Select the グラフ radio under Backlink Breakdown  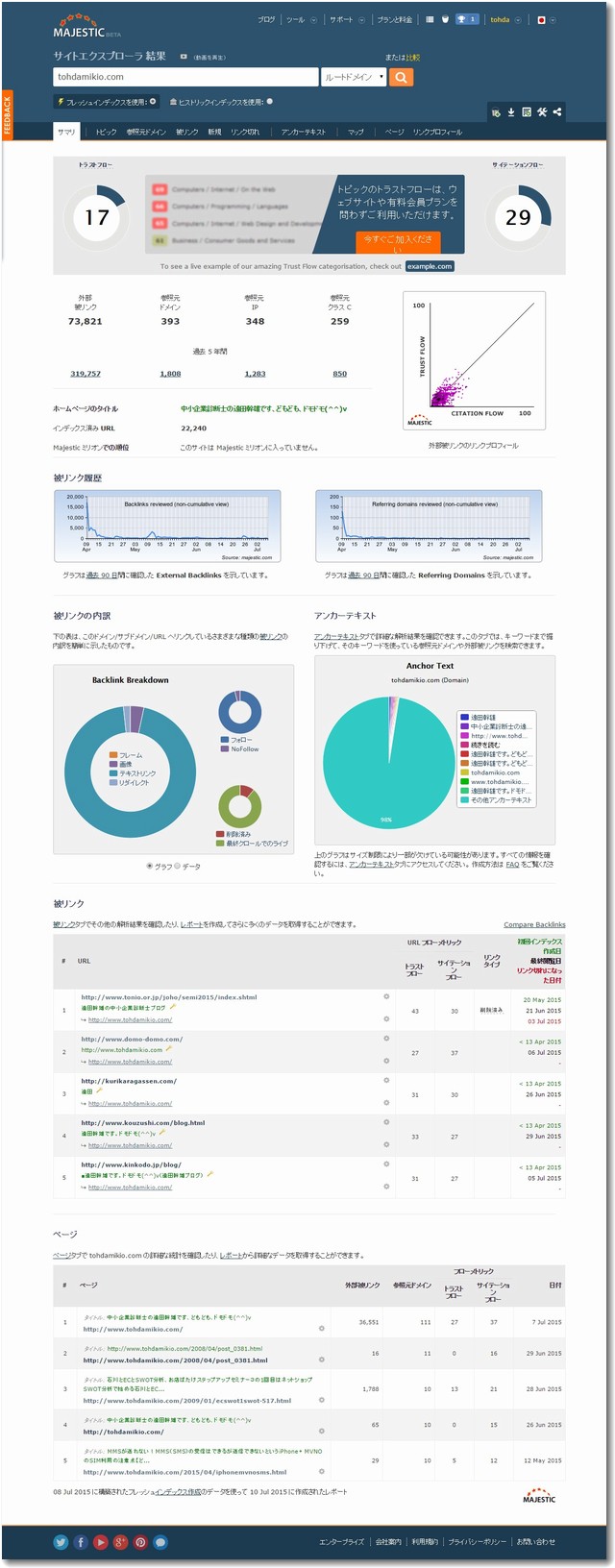click(149, 866)
